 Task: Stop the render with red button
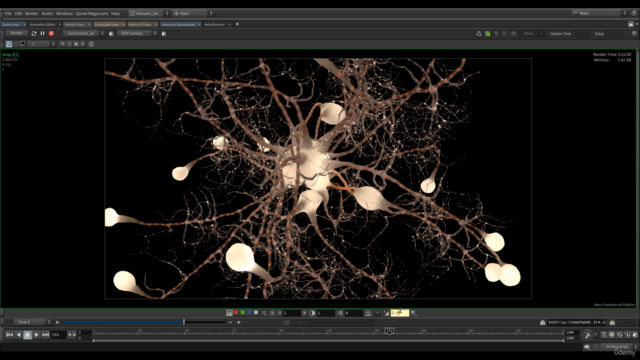[51, 33]
